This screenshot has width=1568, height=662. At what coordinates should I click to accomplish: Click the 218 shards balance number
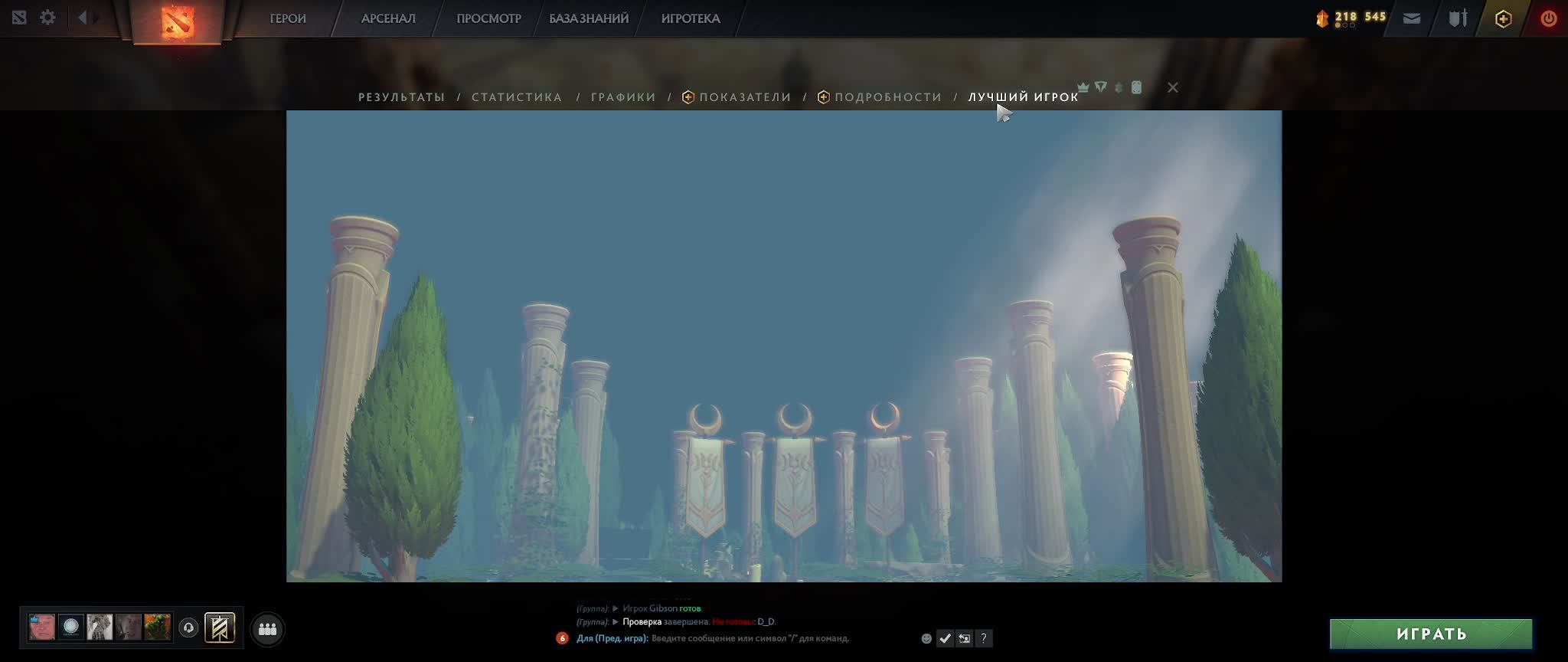click(x=1346, y=16)
